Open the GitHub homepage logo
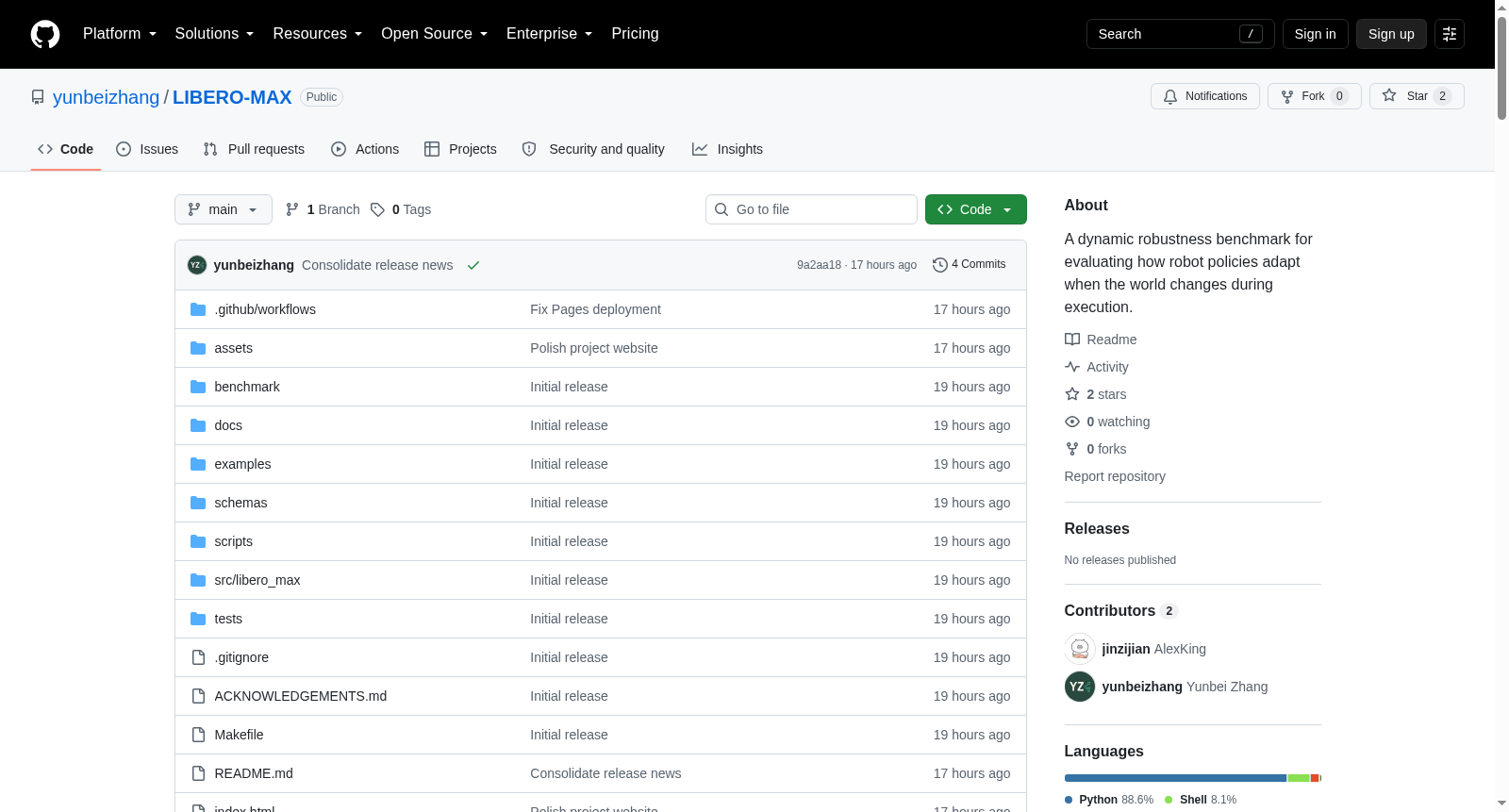Screen dimensions: 1509x812 point(45,34)
